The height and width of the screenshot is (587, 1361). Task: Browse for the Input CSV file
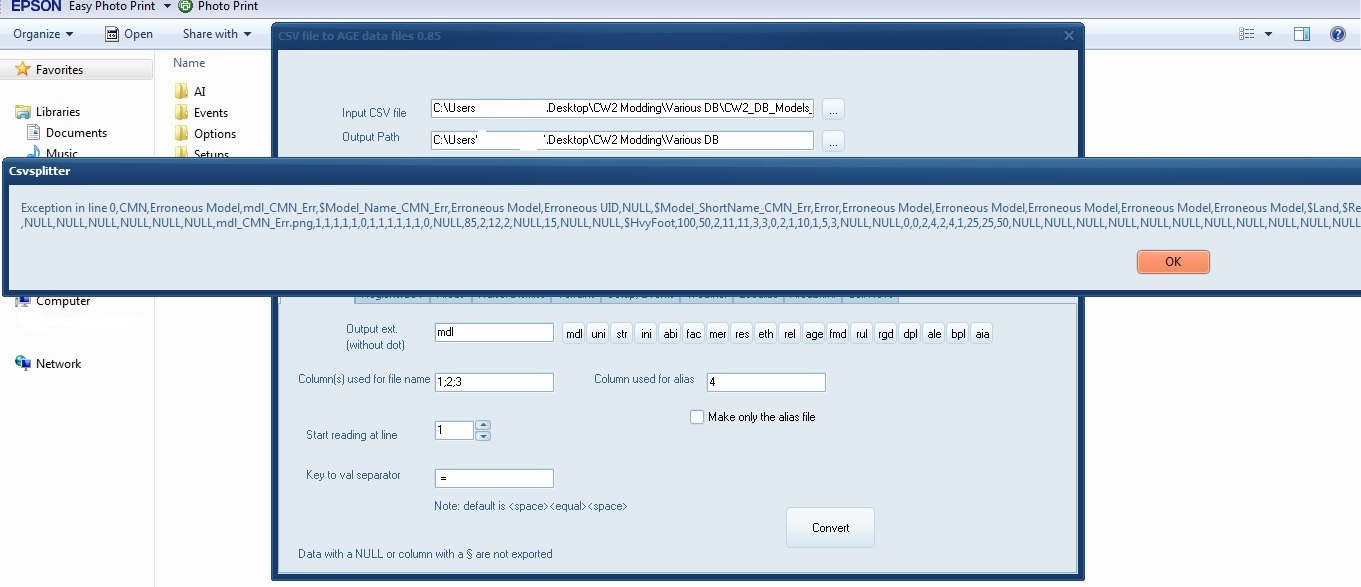(833, 110)
